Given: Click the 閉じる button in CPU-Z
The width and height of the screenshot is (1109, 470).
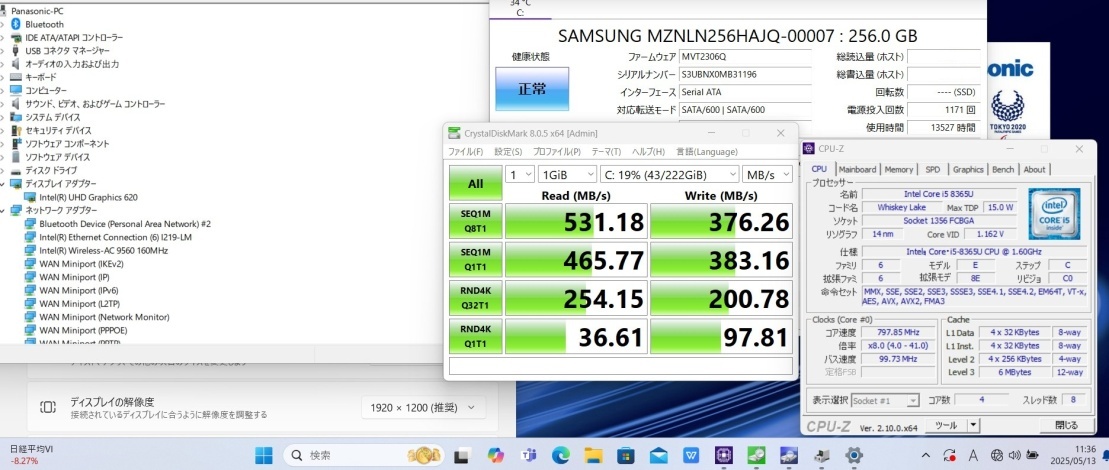Looking at the screenshot, I should pyautogui.click(x=1067, y=425).
